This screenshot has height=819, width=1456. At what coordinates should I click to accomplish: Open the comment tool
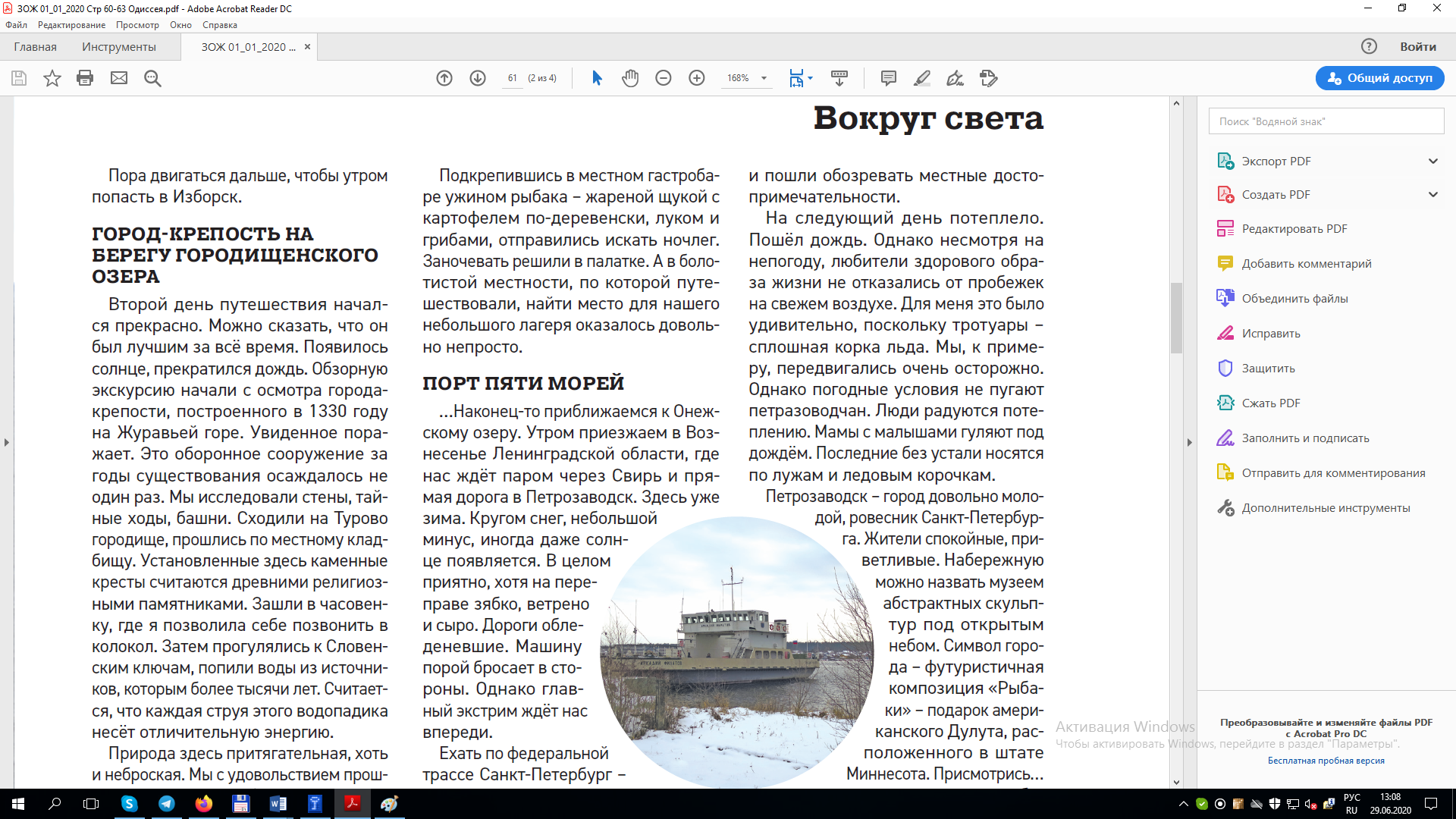pos(889,77)
